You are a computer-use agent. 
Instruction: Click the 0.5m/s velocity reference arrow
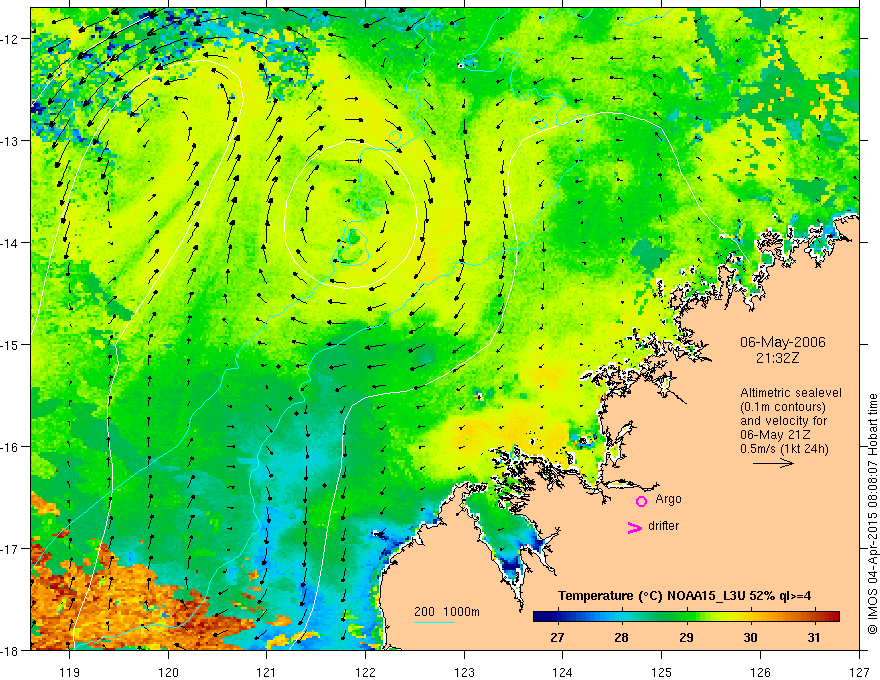click(773, 463)
